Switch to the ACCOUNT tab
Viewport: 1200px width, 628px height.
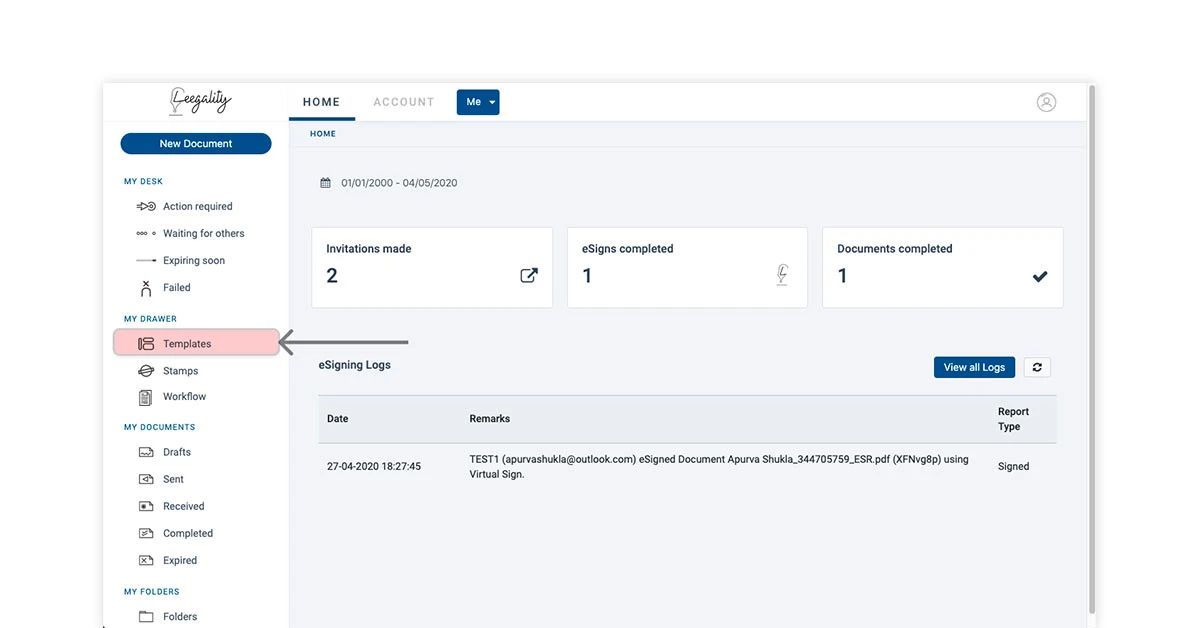point(403,101)
